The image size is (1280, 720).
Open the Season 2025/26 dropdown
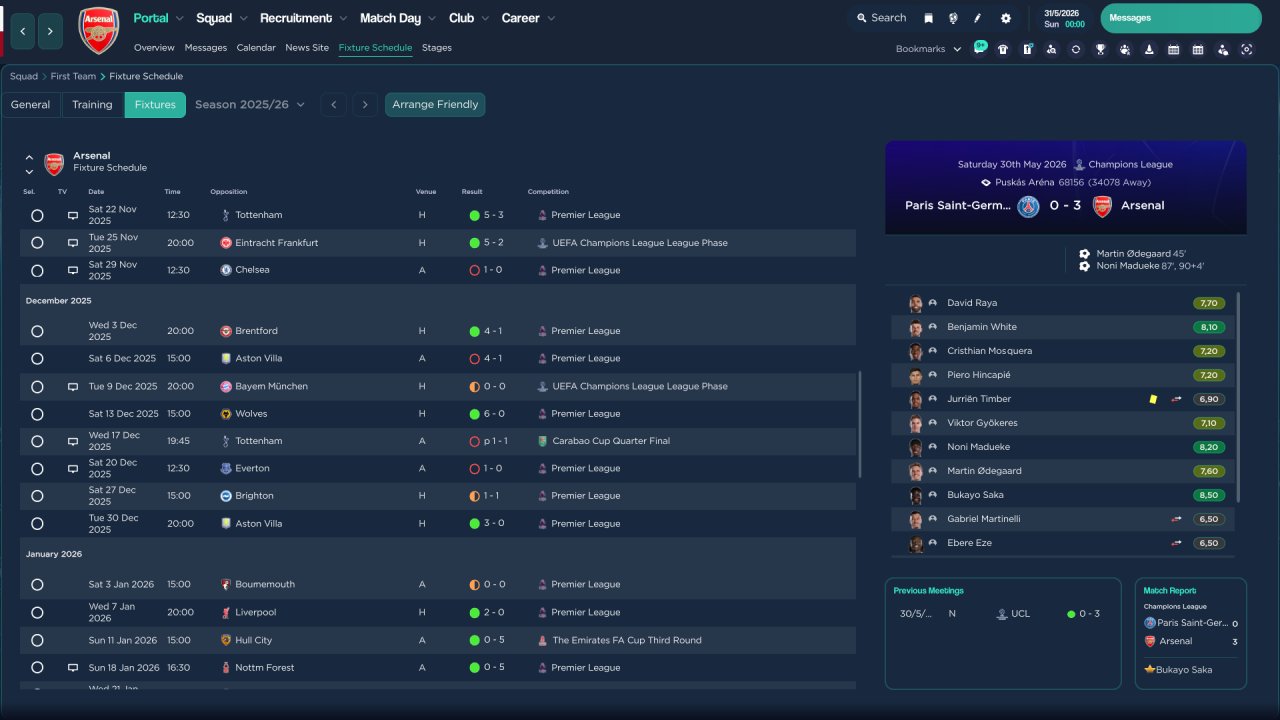250,105
